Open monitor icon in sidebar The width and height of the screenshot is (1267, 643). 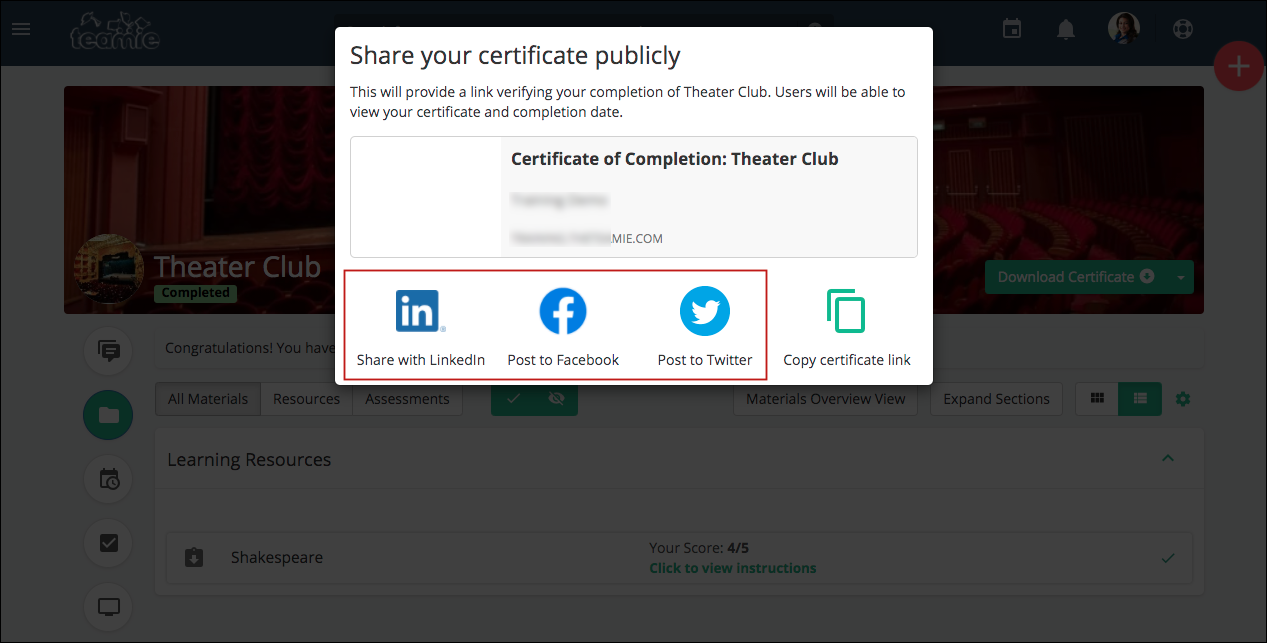(x=108, y=607)
